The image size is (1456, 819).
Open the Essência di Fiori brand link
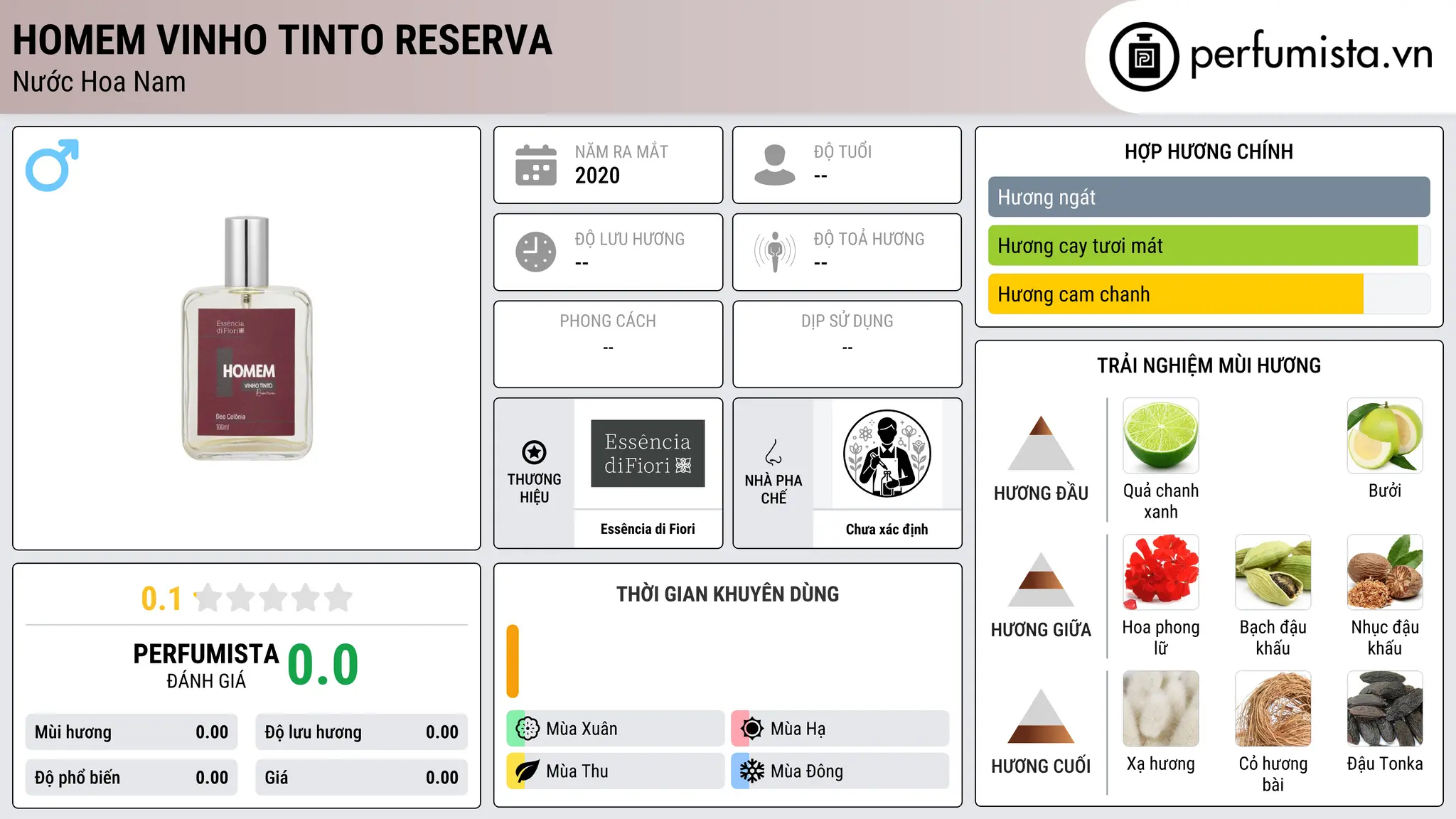pos(648,529)
